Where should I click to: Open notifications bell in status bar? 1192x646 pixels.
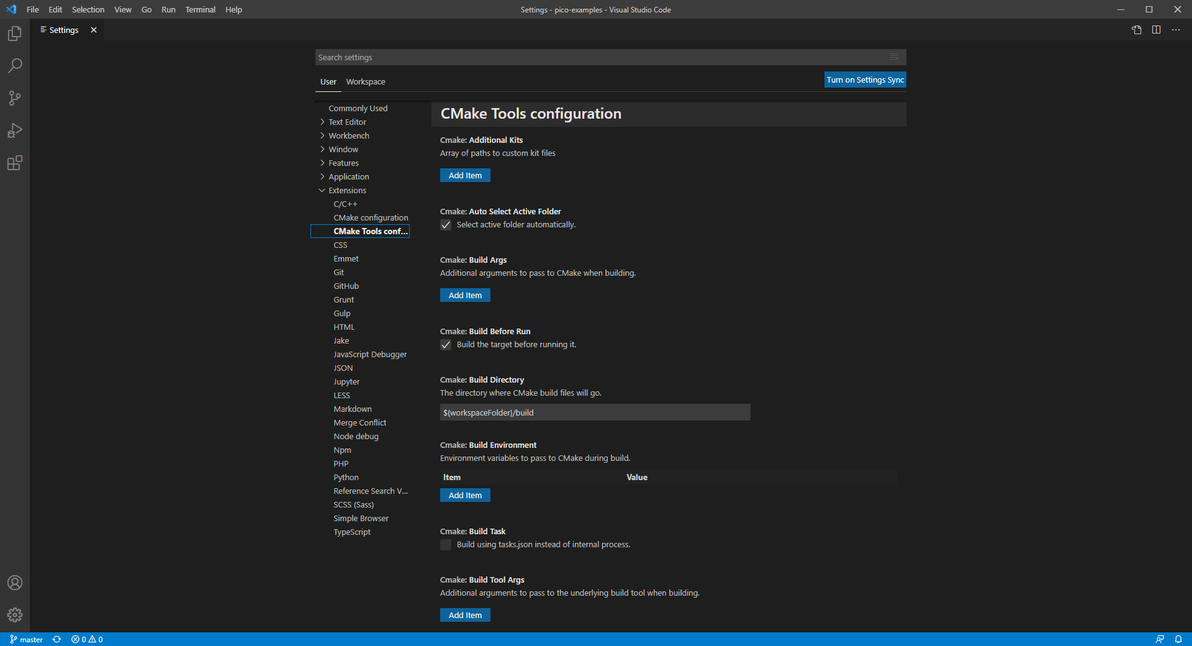click(1178, 639)
